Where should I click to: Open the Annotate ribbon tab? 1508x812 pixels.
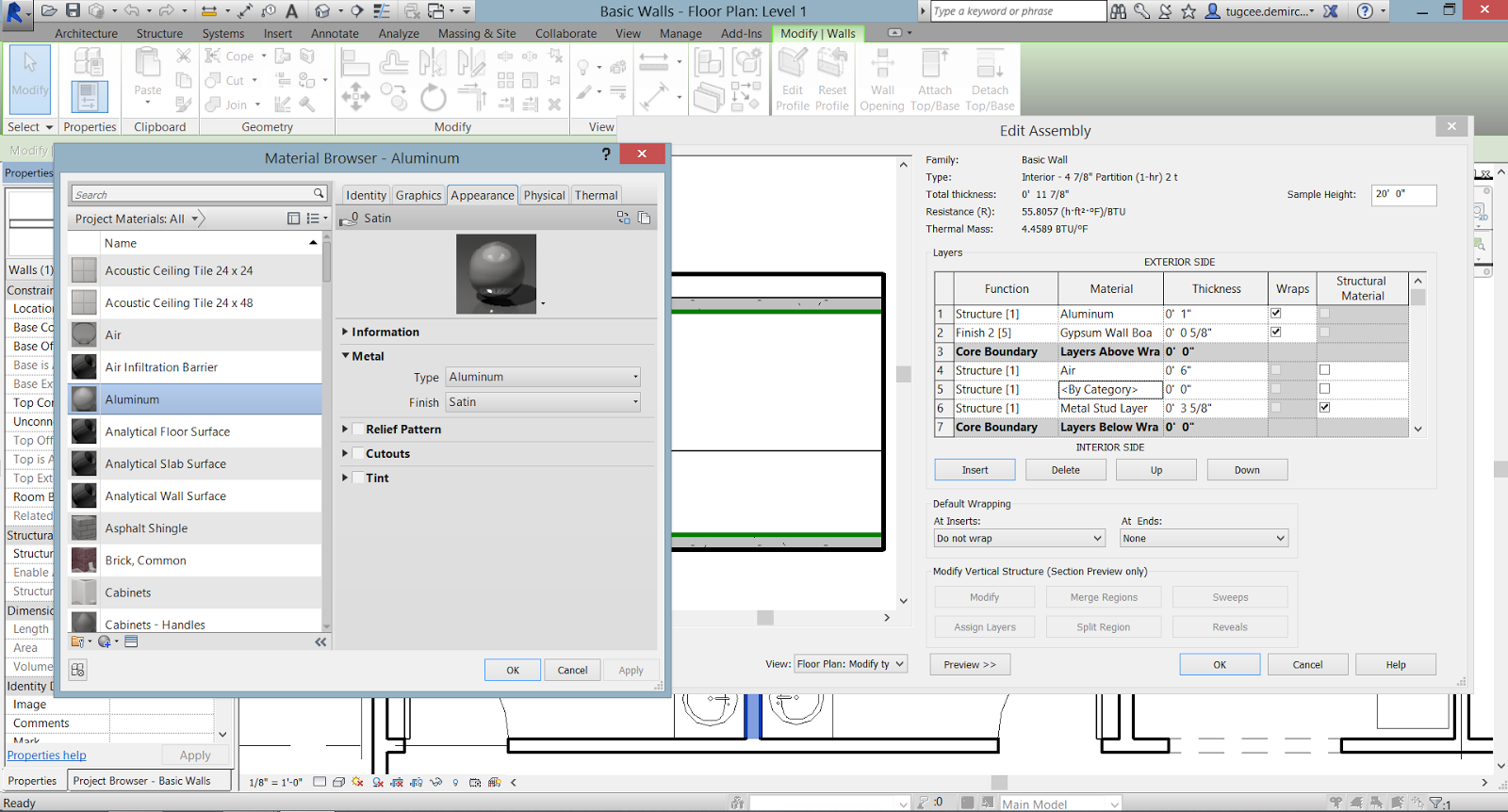[335, 33]
